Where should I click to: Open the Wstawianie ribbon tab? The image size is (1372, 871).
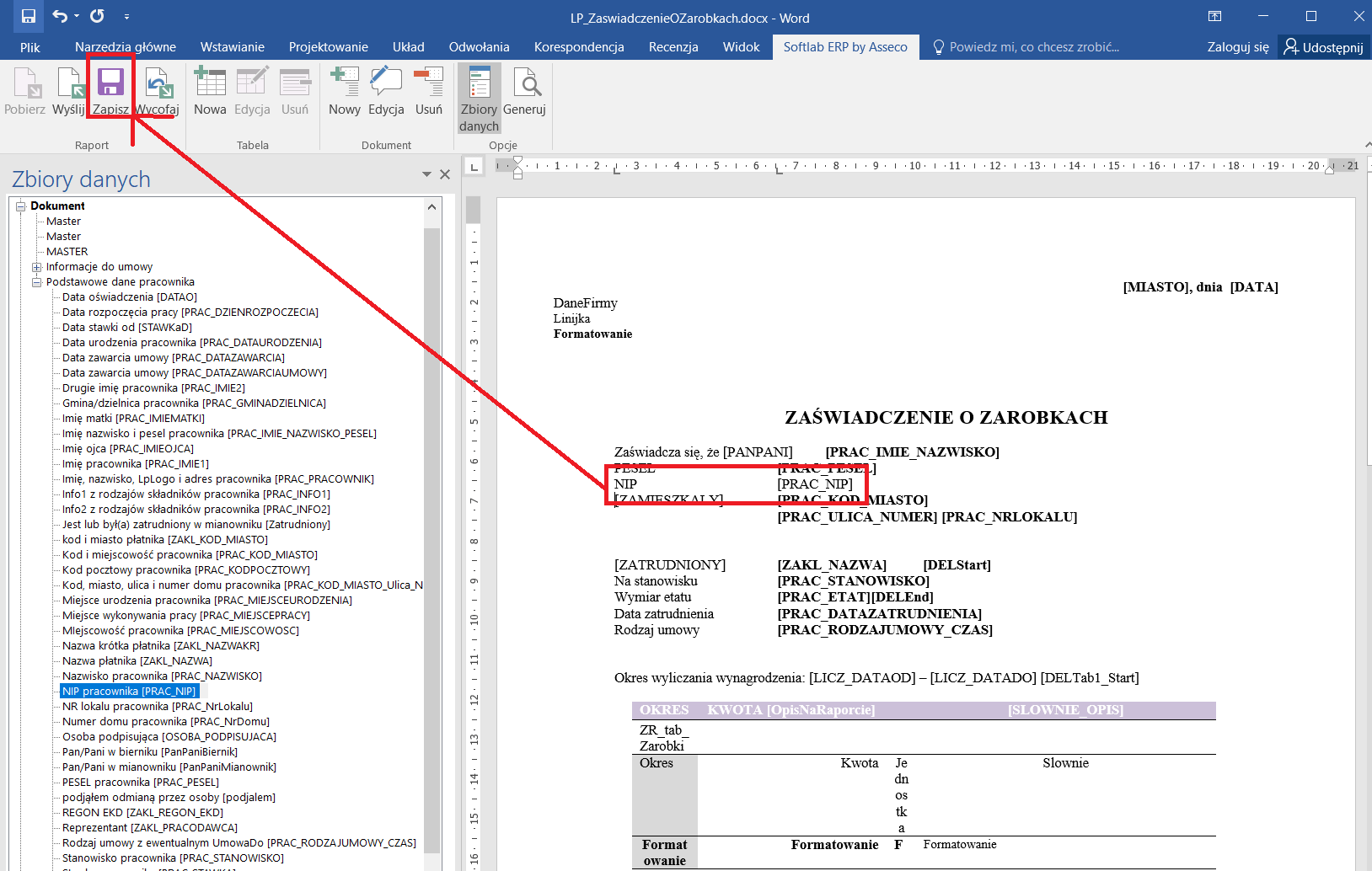(232, 47)
